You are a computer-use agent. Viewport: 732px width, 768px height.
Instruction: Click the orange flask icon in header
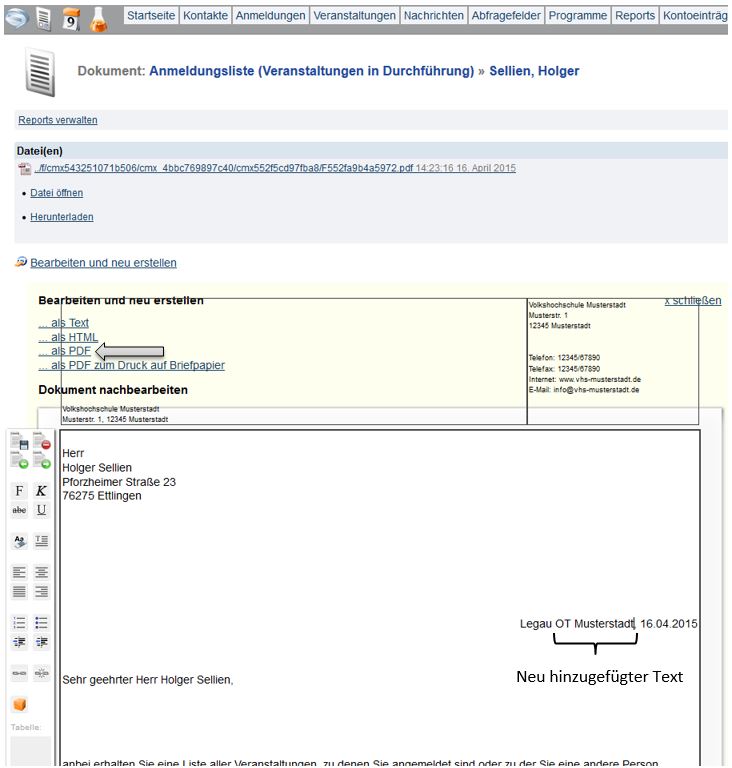click(x=100, y=17)
